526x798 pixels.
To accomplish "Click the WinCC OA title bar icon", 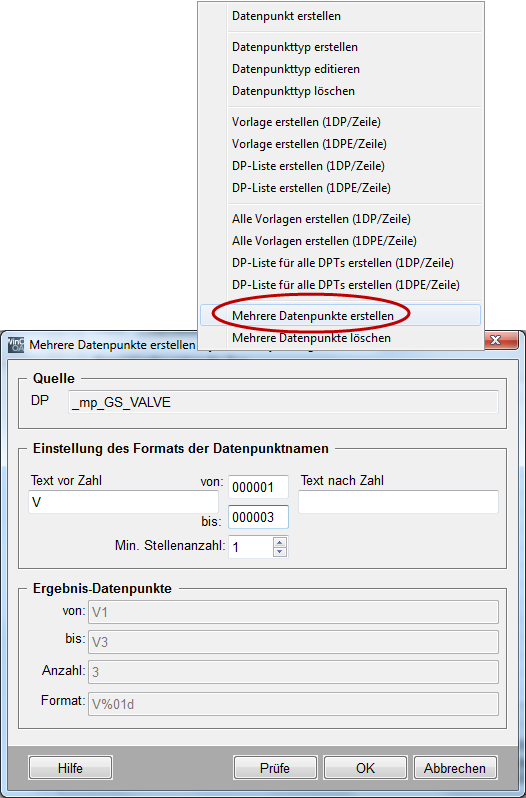I will click(16, 345).
